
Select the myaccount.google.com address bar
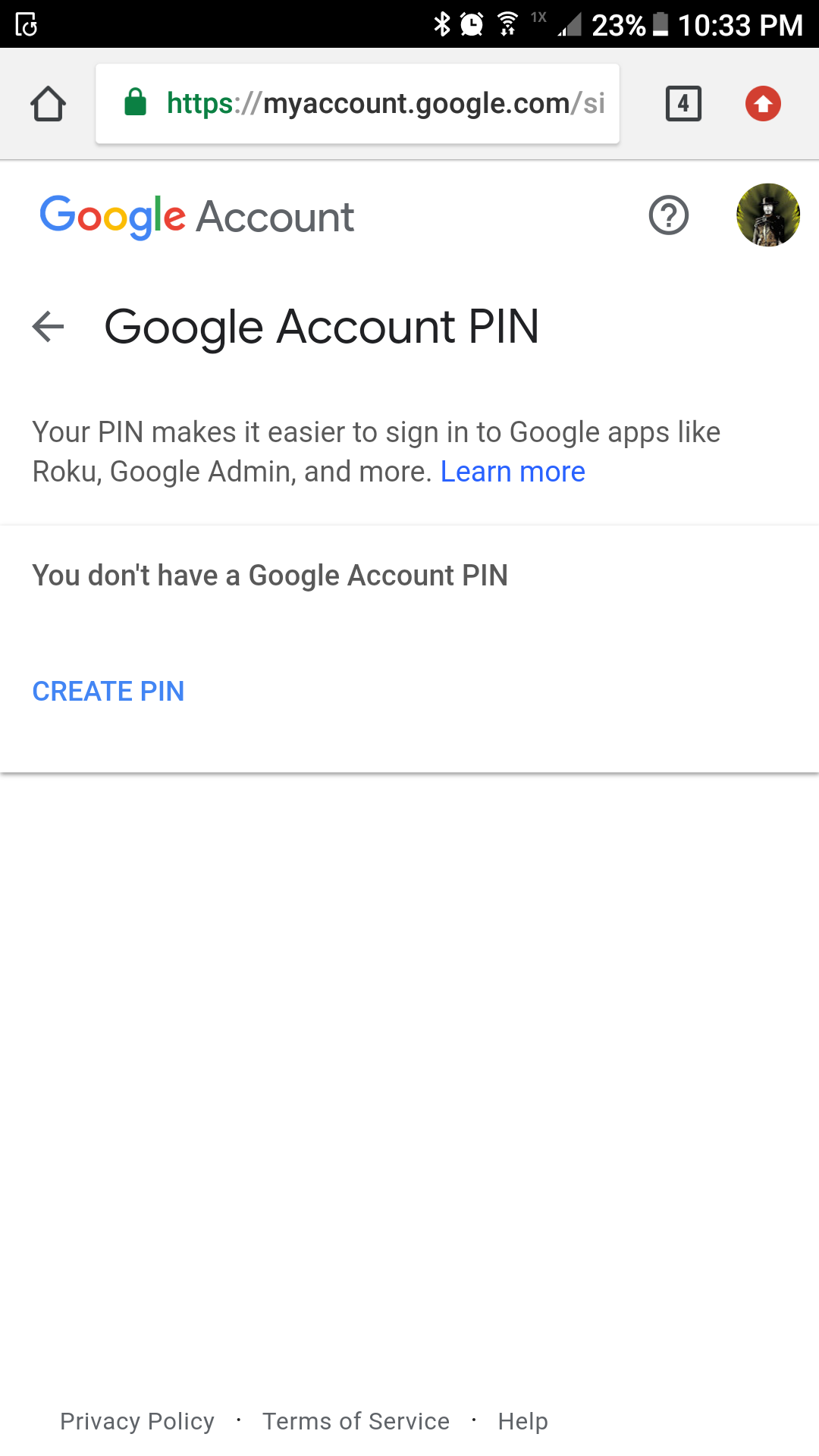[357, 104]
